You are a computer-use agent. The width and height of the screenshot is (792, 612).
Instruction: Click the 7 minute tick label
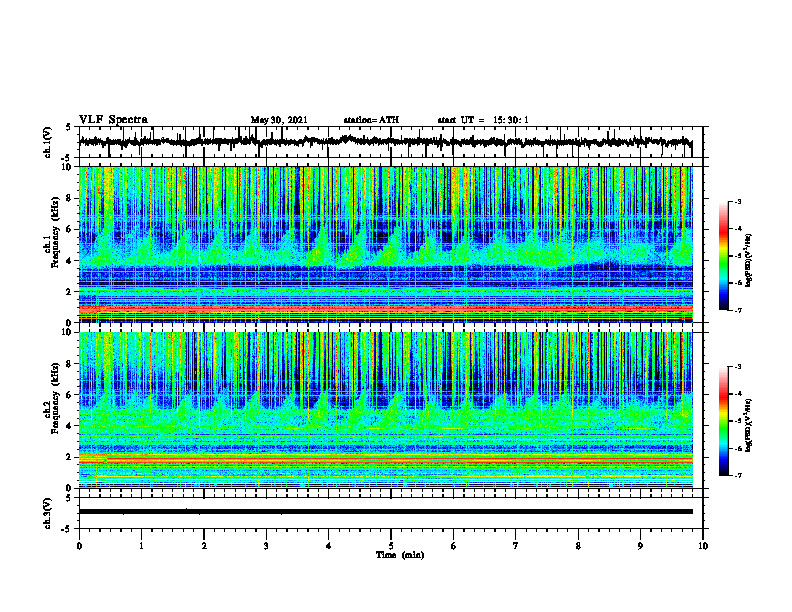[516, 546]
